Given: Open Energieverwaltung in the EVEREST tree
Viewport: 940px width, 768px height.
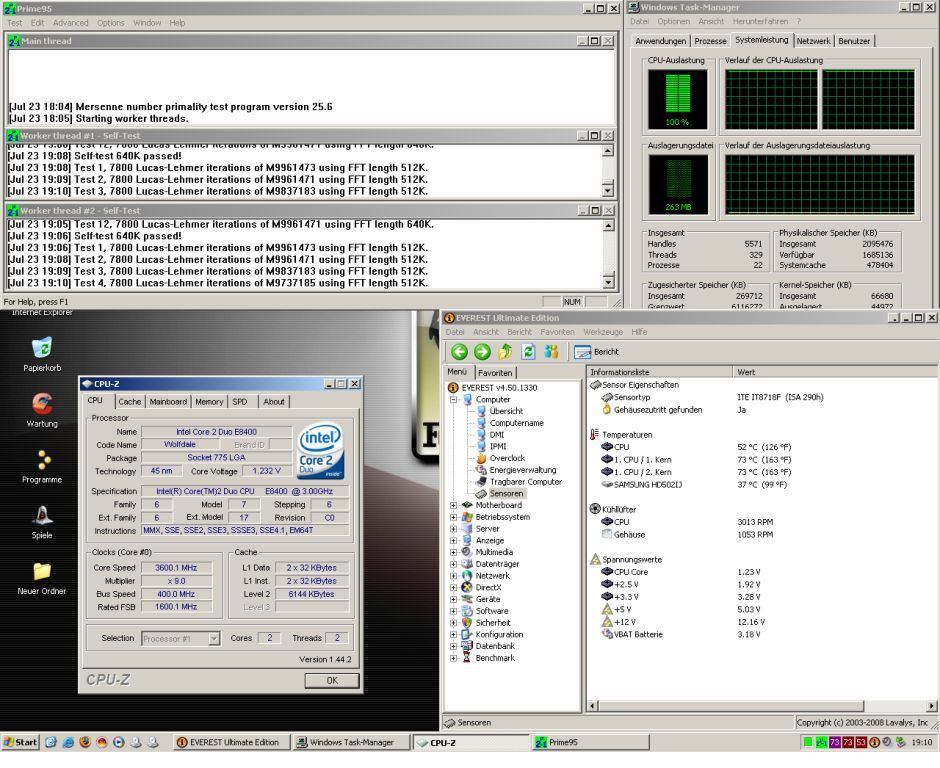Looking at the screenshot, I should [522, 470].
